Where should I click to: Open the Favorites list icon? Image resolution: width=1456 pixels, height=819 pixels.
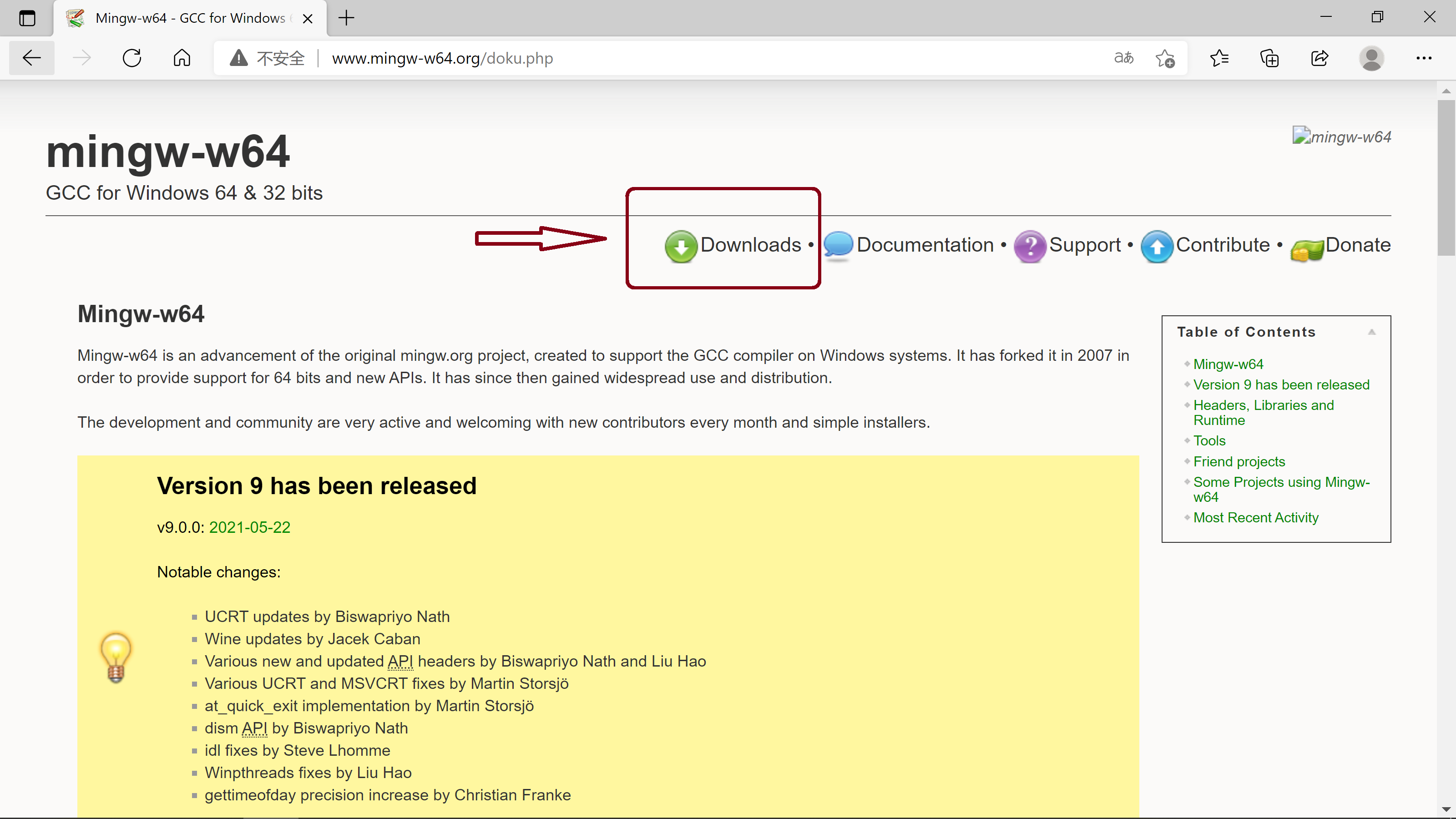1219,58
